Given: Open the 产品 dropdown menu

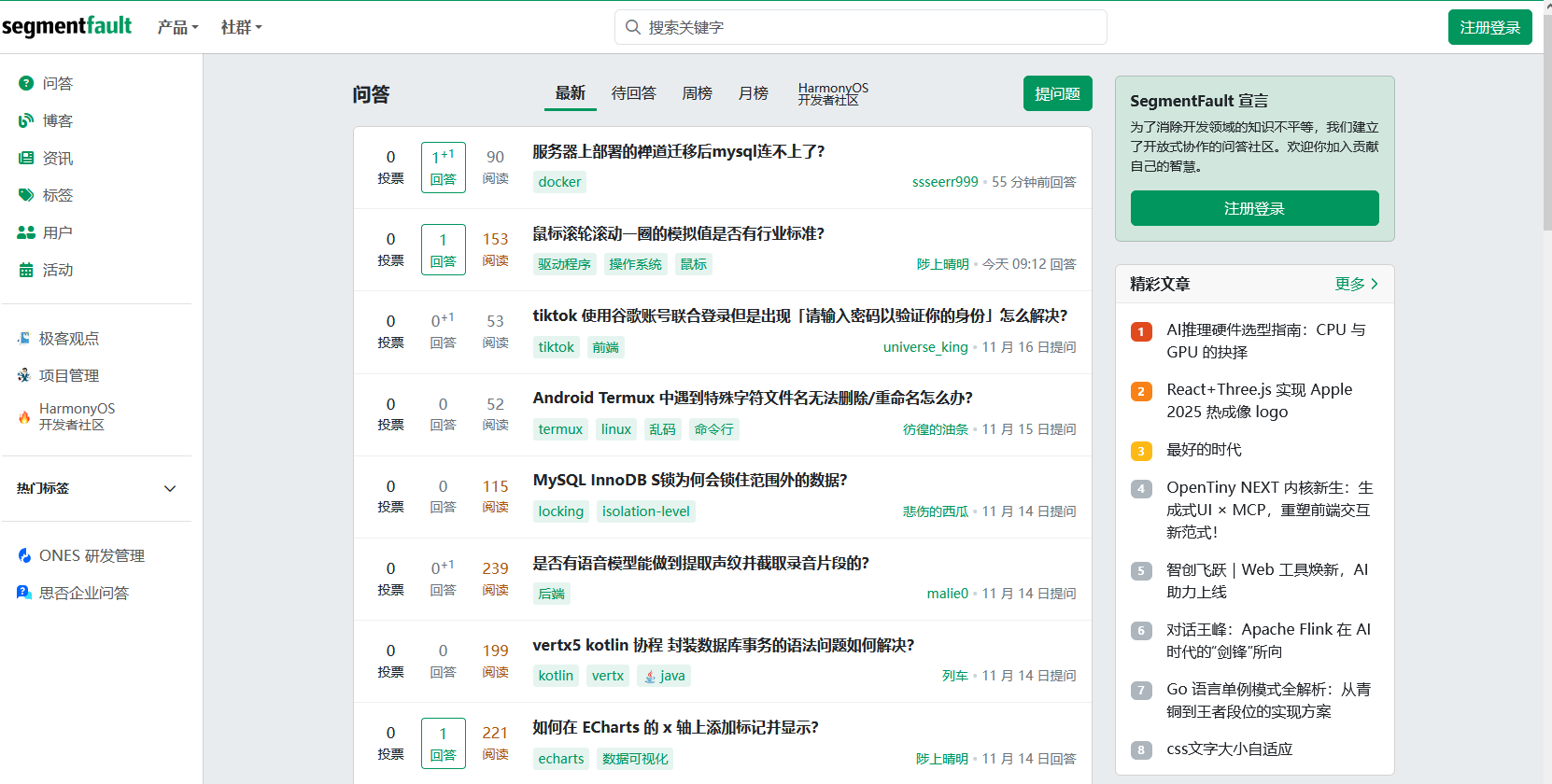Looking at the screenshot, I should coord(177,27).
